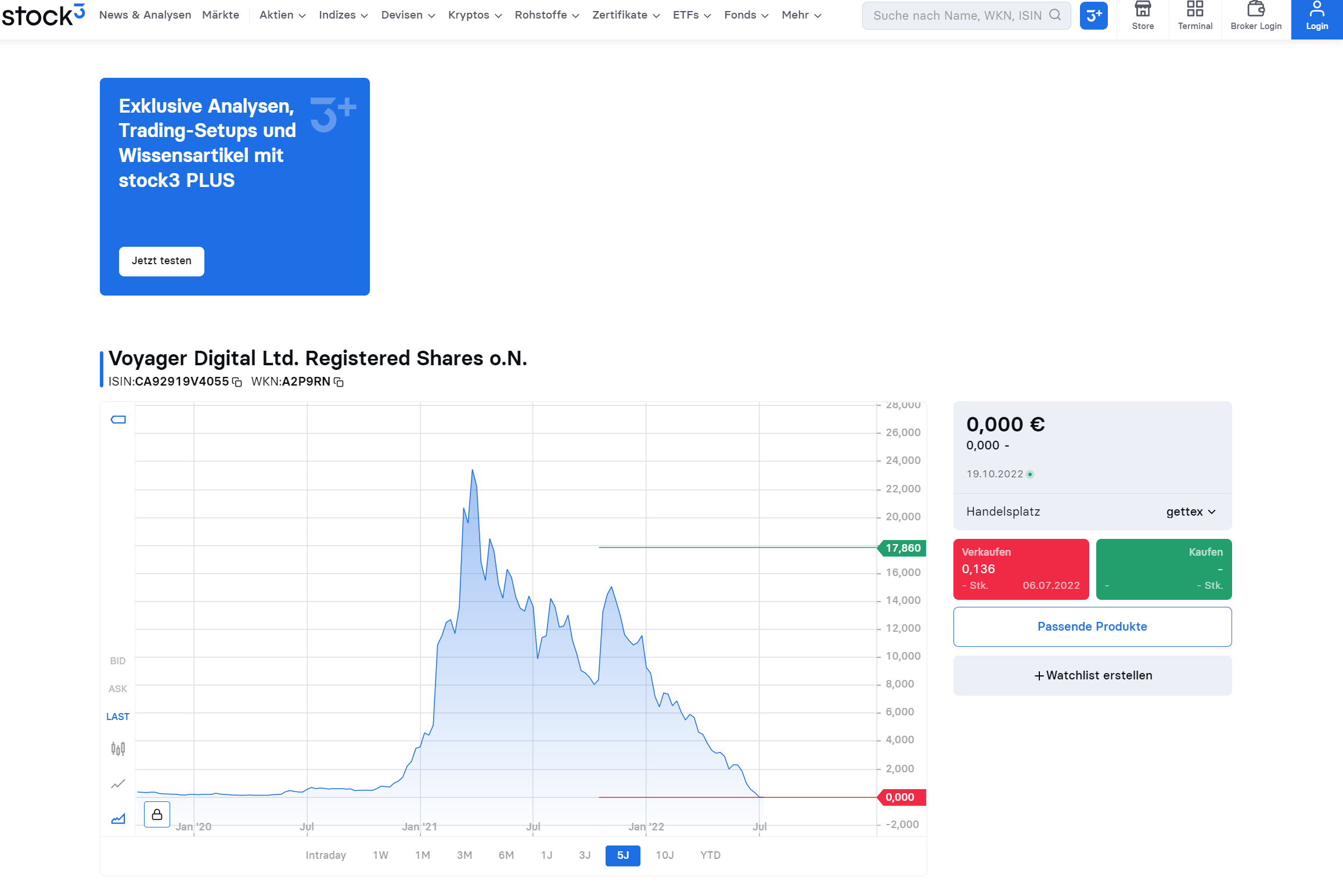Expand the Kryptos menu

pos(475,15)
